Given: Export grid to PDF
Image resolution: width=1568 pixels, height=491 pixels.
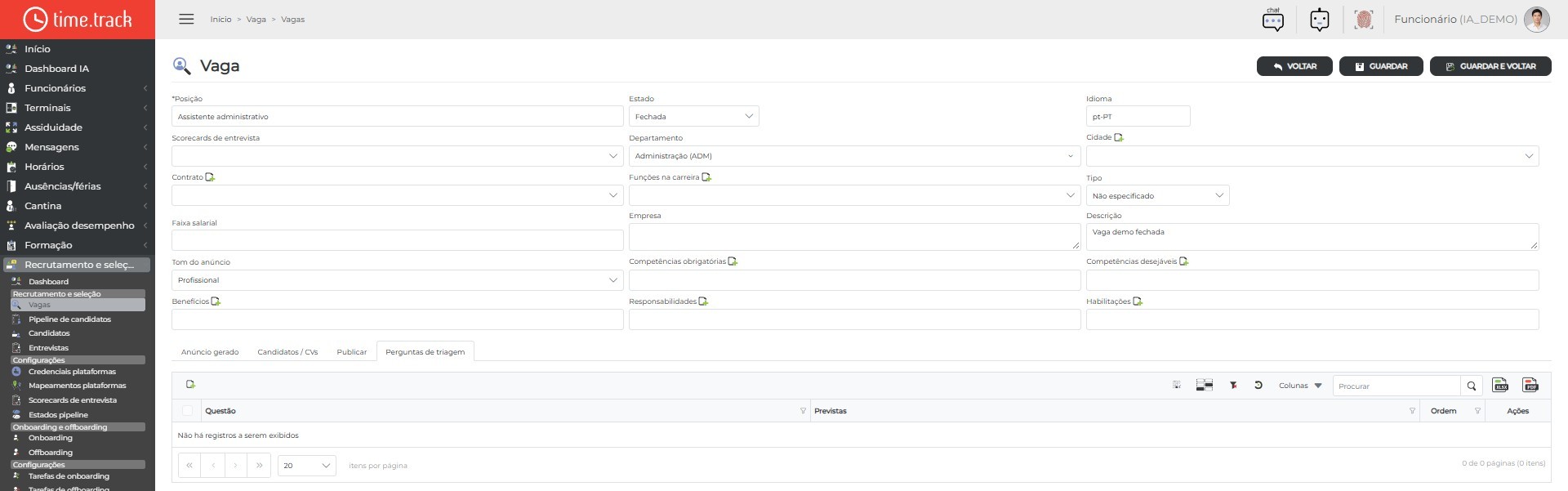Looking at the screenshot, I should tap(1530, 385).
